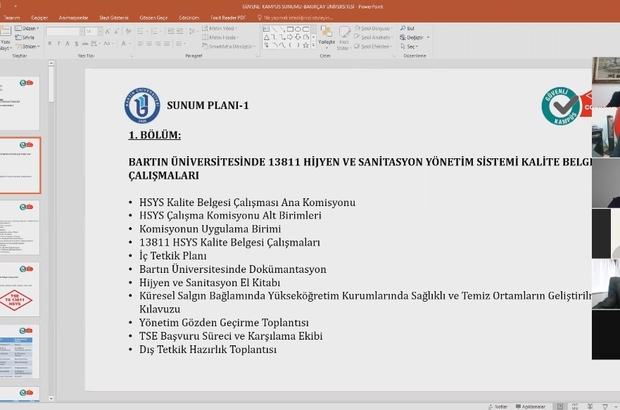
Task: Open Şekil Dolgusu shape fill
Action: click(373, 28)
